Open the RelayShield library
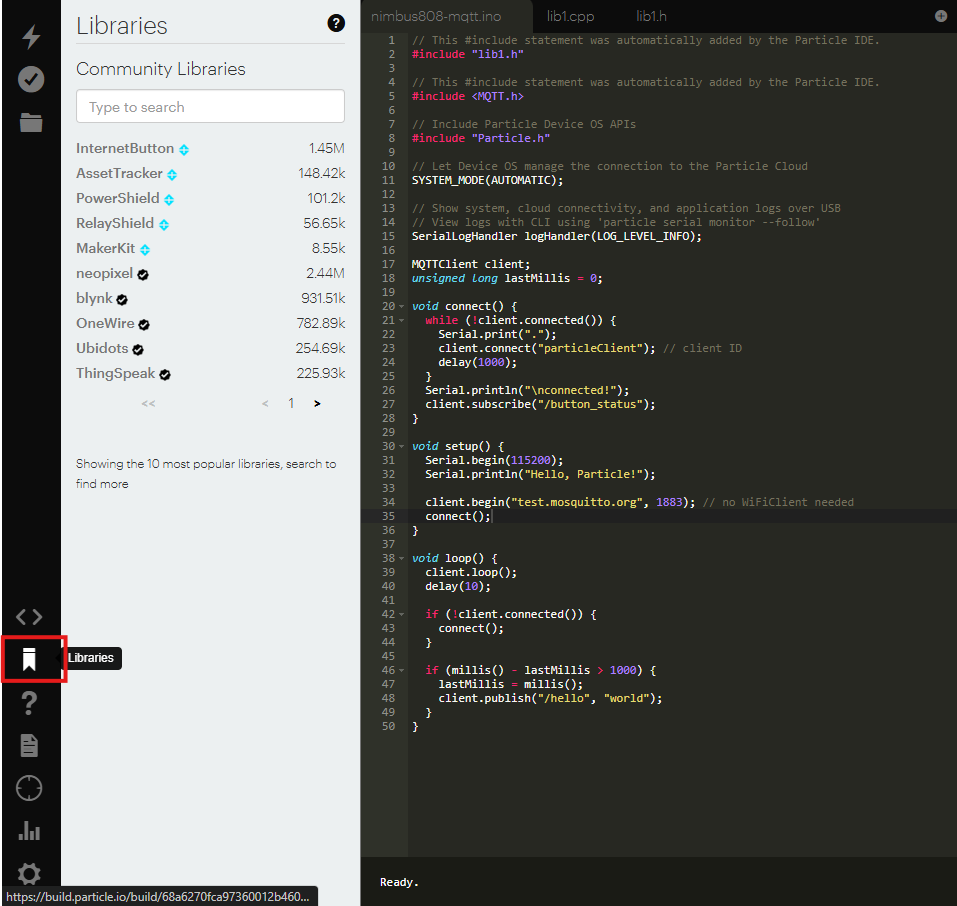 (x=115, y=223)
